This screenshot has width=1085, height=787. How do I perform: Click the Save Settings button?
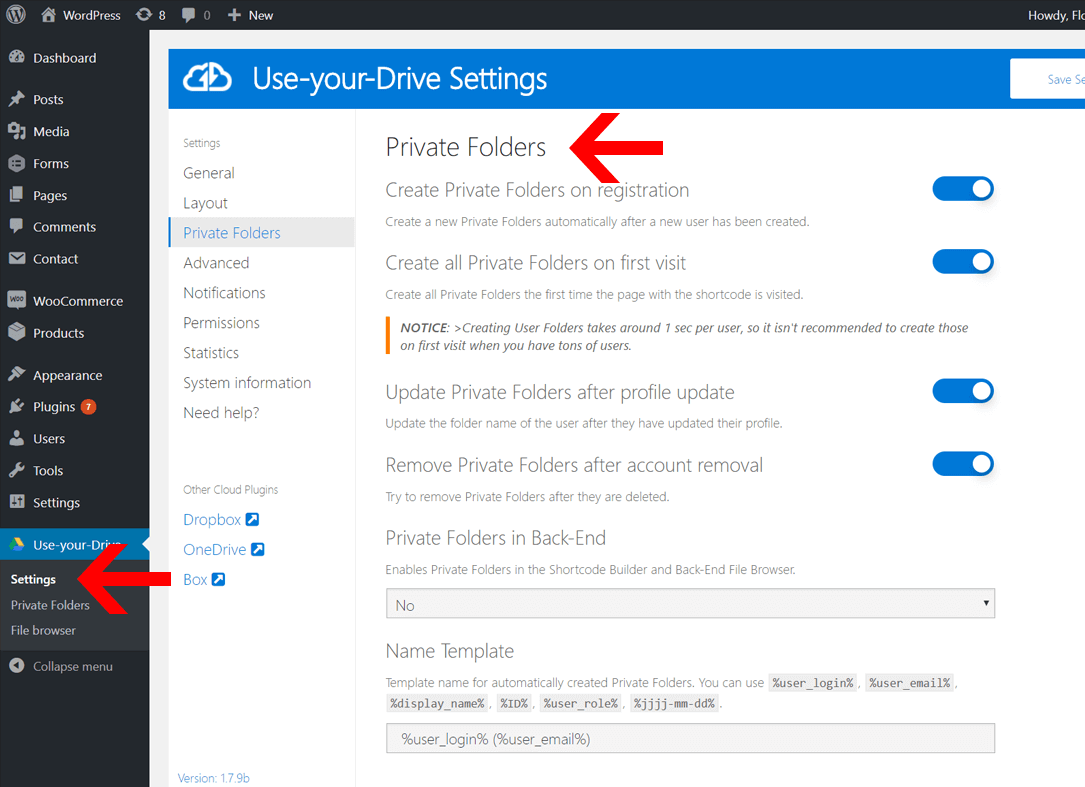point(1048,79)
